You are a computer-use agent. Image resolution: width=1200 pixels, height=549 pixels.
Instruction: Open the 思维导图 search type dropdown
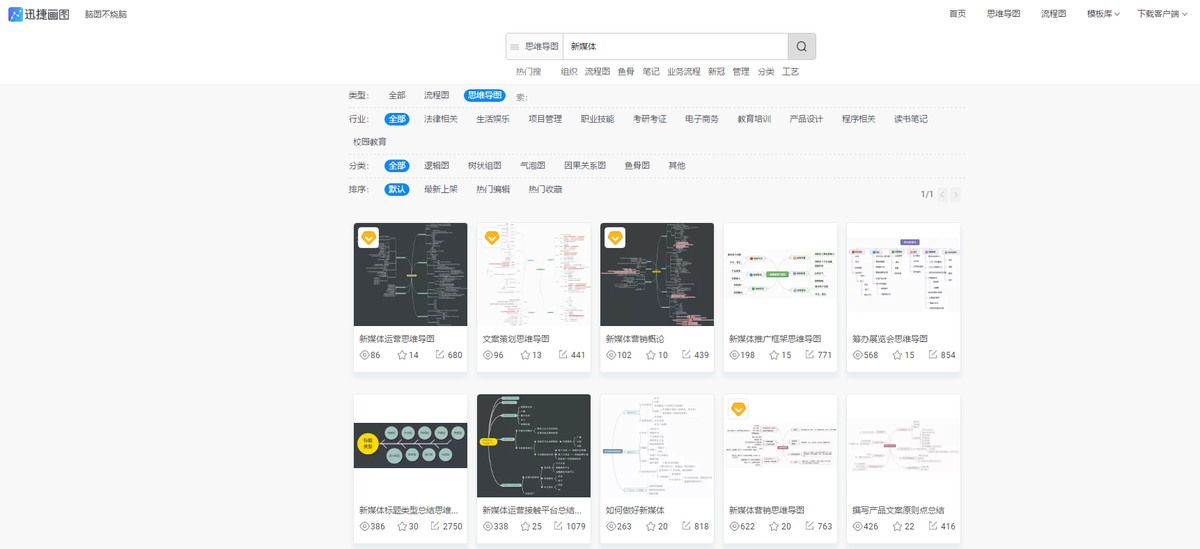pyautogui.click(x=535, y=46)
